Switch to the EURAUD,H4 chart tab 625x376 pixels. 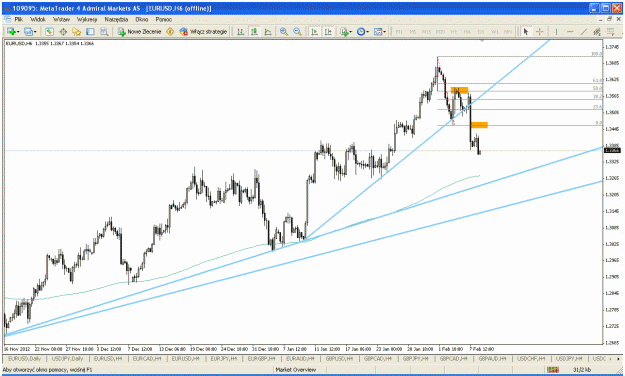point(301,359)
